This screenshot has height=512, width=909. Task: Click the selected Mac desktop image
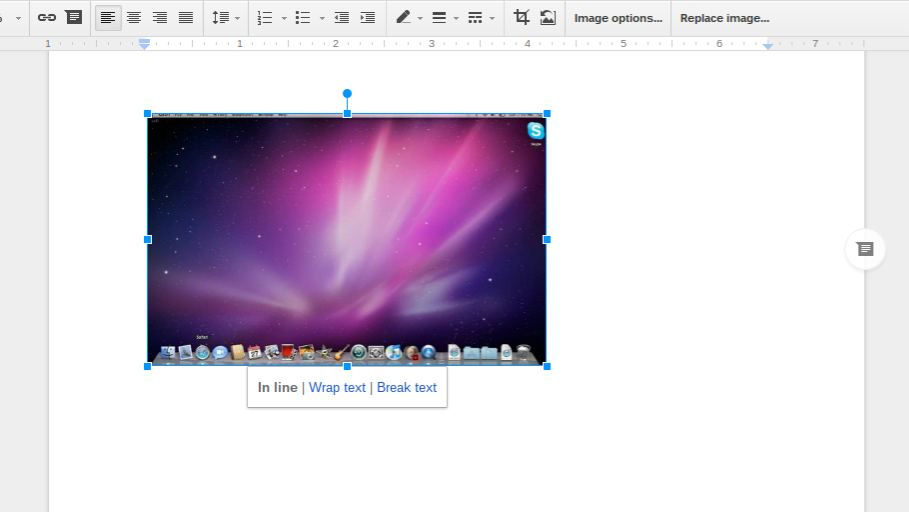pyautogui.click(x=347, y=239)
